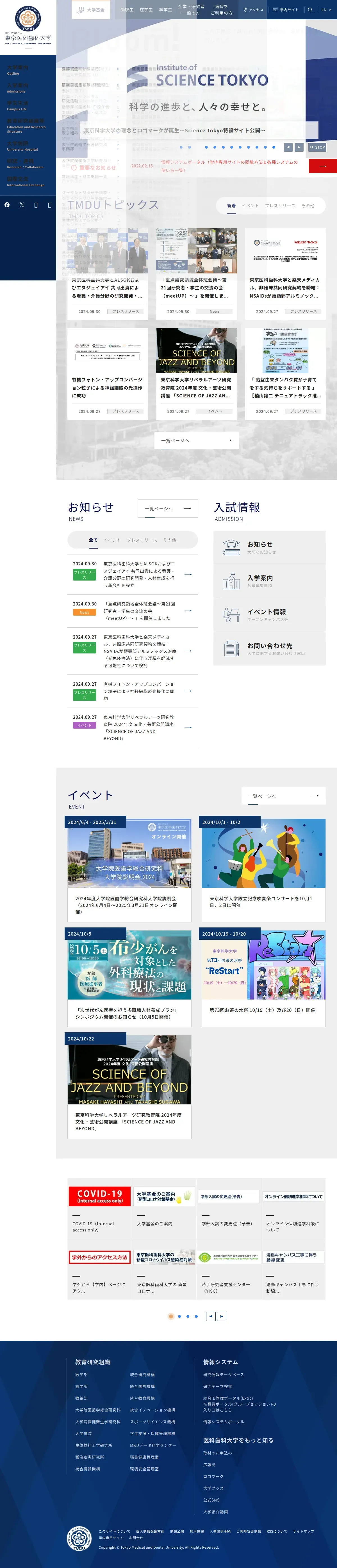Go to next hero slide arrow
337x1568 pixels.
pyautogui.click(x=299, y=147)
